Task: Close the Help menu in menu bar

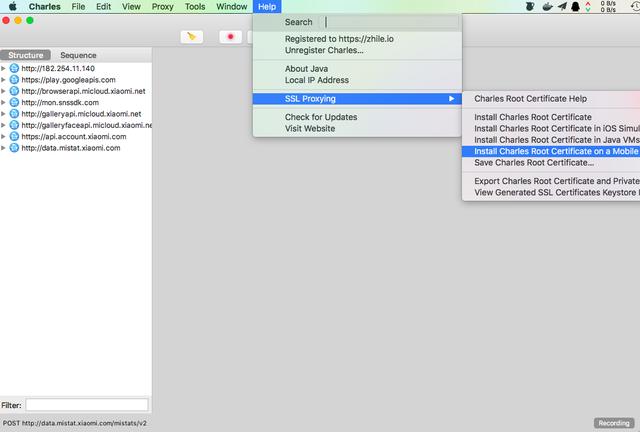Action: click(267, 7)
